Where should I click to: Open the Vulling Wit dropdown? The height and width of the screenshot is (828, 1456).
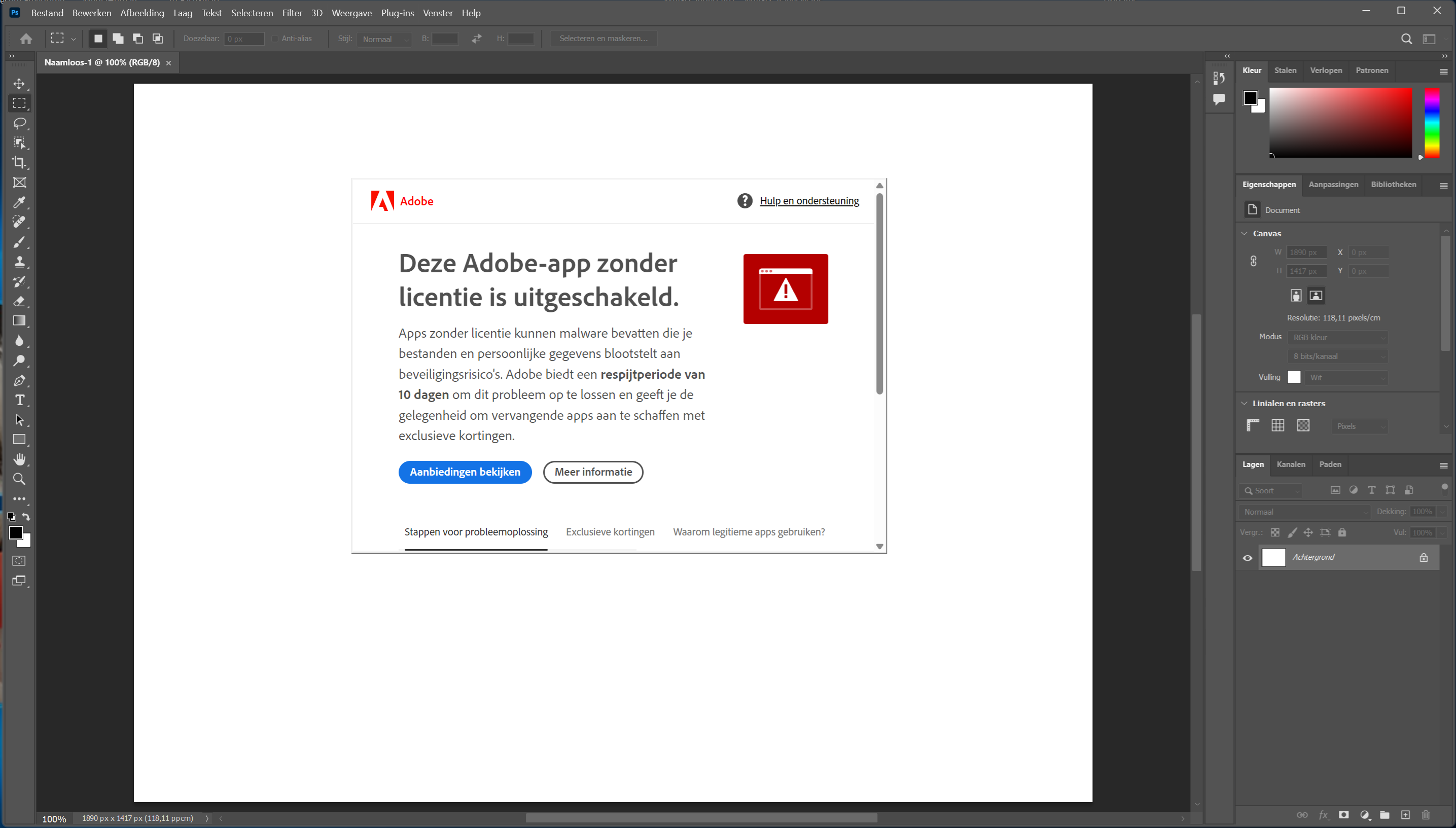click(1346, 377)
